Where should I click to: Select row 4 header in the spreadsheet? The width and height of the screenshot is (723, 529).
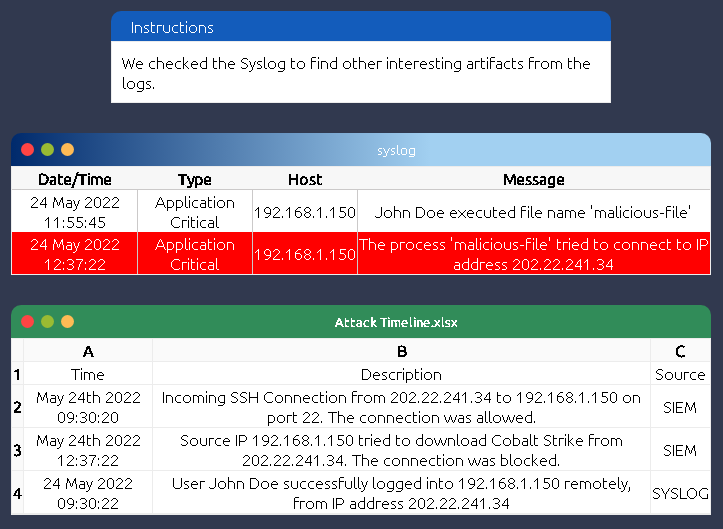point(17,493)
